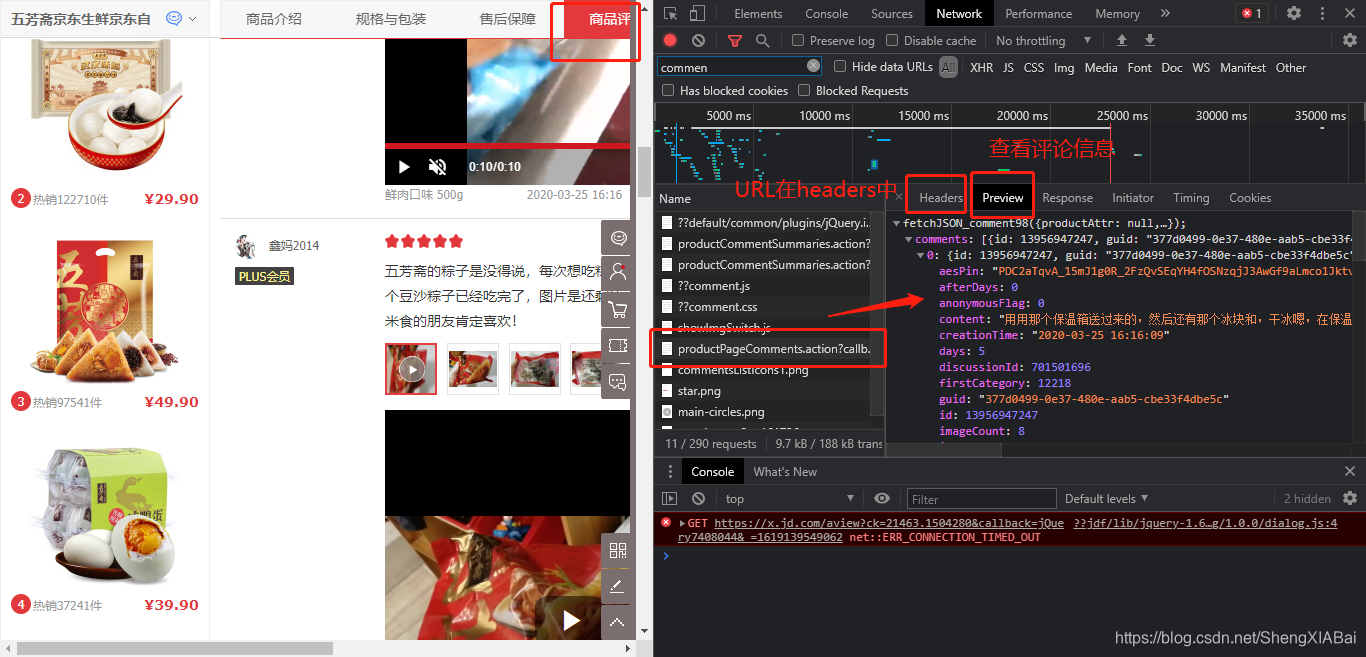Click the back-to-top arrow on the page sidebar
This screenshot has width=1366, height=657.
(x=617, y=622)
